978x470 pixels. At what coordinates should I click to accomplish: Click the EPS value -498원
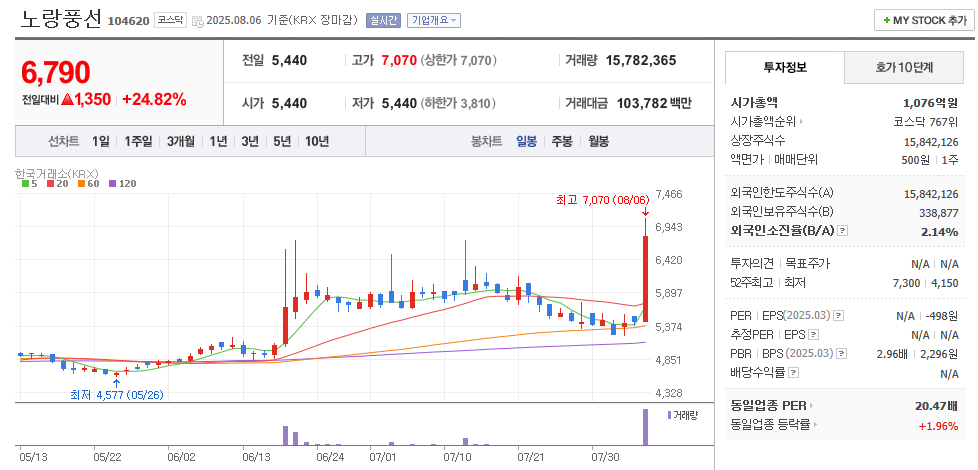tap(942, 316)
